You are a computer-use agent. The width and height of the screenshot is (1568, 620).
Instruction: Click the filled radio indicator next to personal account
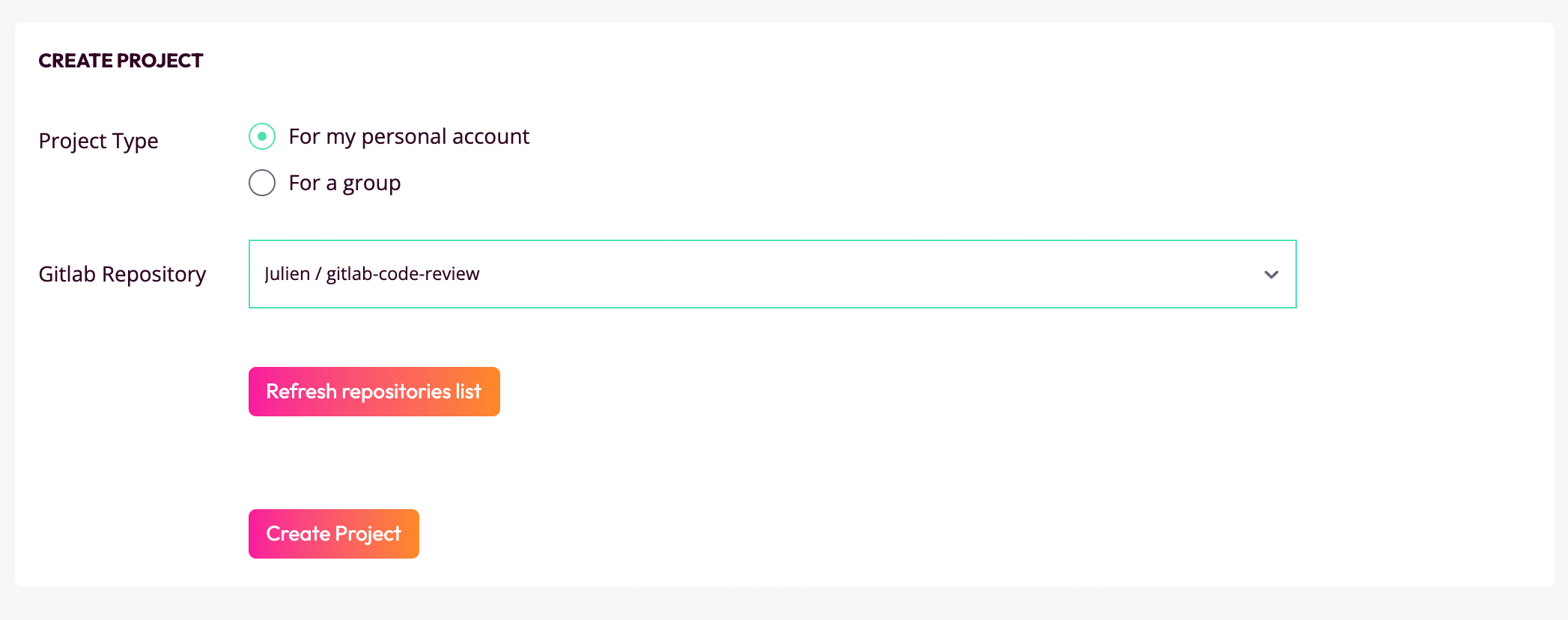point(261,137)
